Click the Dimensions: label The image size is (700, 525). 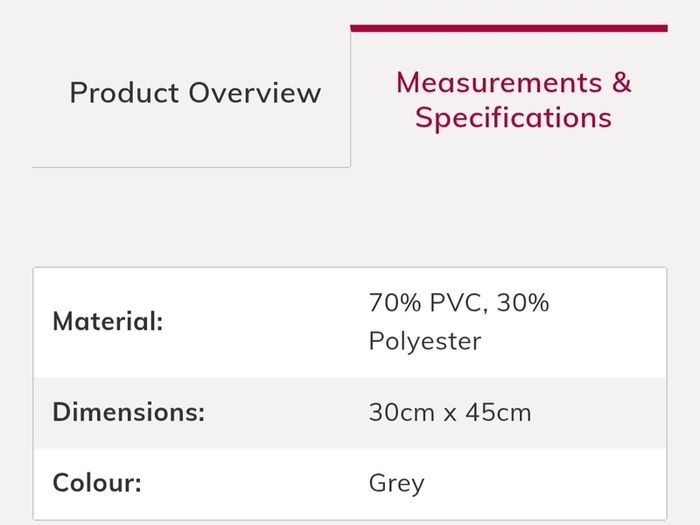(x=129, y=412)
